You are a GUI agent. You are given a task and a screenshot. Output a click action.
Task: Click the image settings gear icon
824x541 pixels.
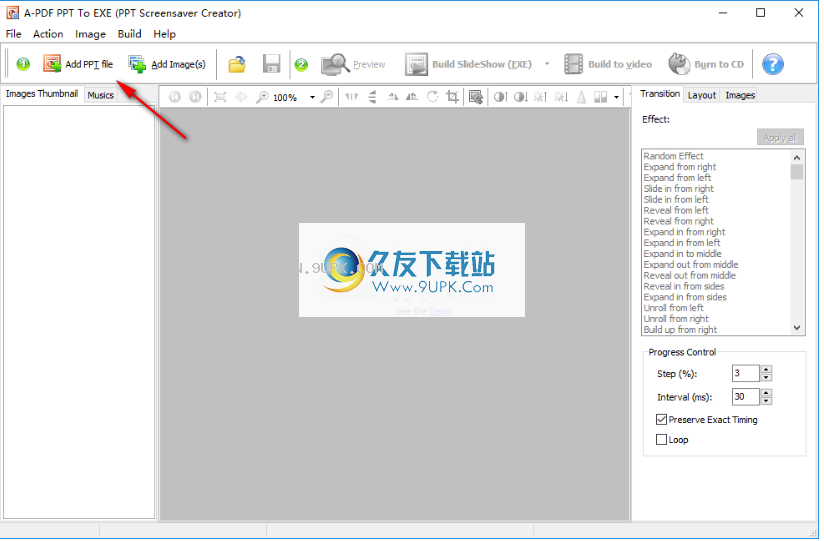click(476, 97)
